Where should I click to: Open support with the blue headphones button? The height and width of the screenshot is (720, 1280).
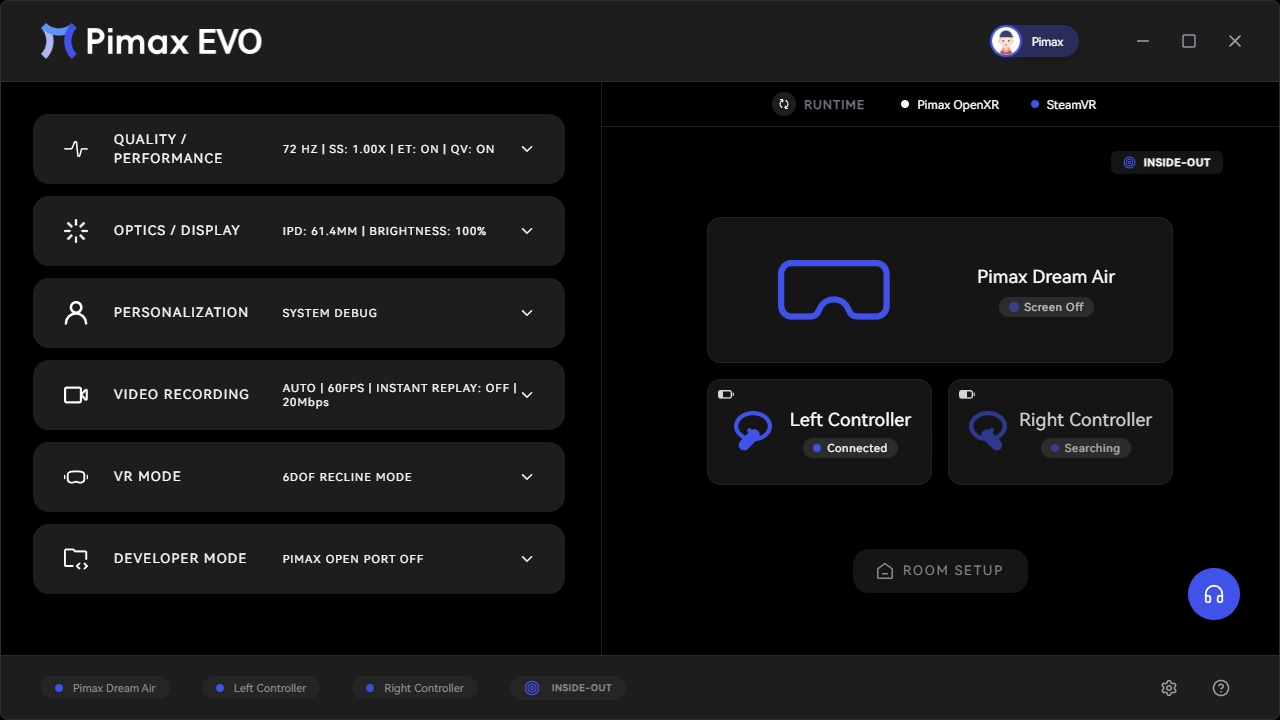click(1214, 594)
